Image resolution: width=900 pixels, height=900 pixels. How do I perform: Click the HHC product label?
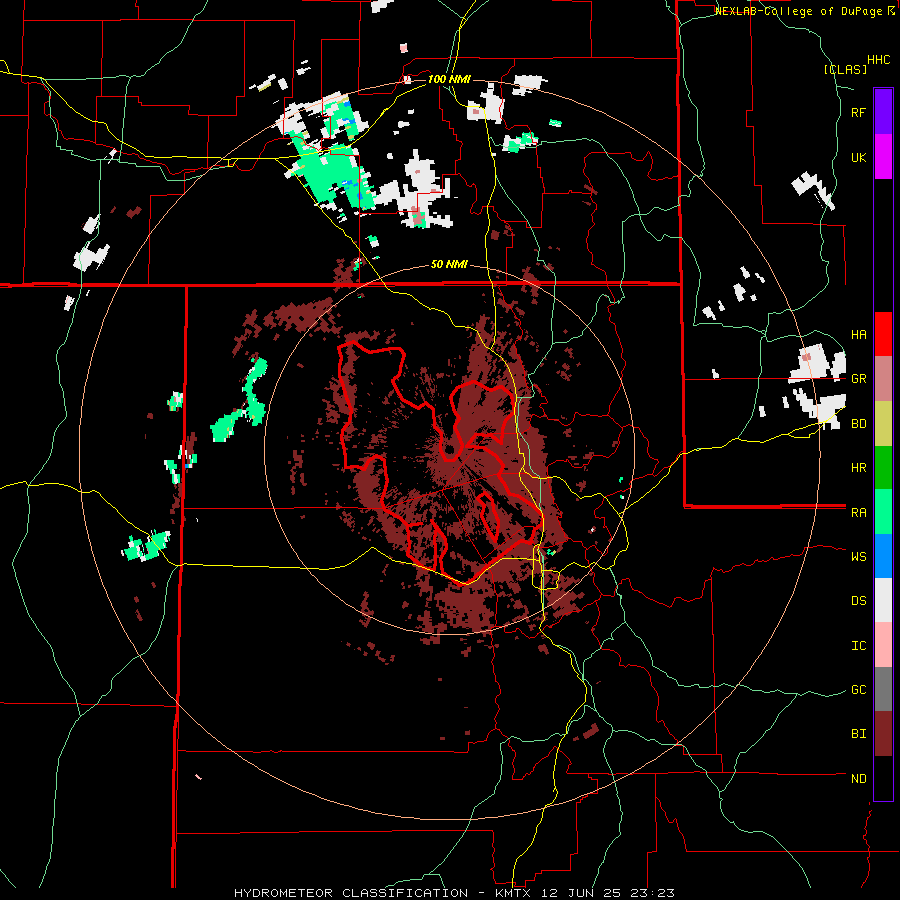point(878,60)
